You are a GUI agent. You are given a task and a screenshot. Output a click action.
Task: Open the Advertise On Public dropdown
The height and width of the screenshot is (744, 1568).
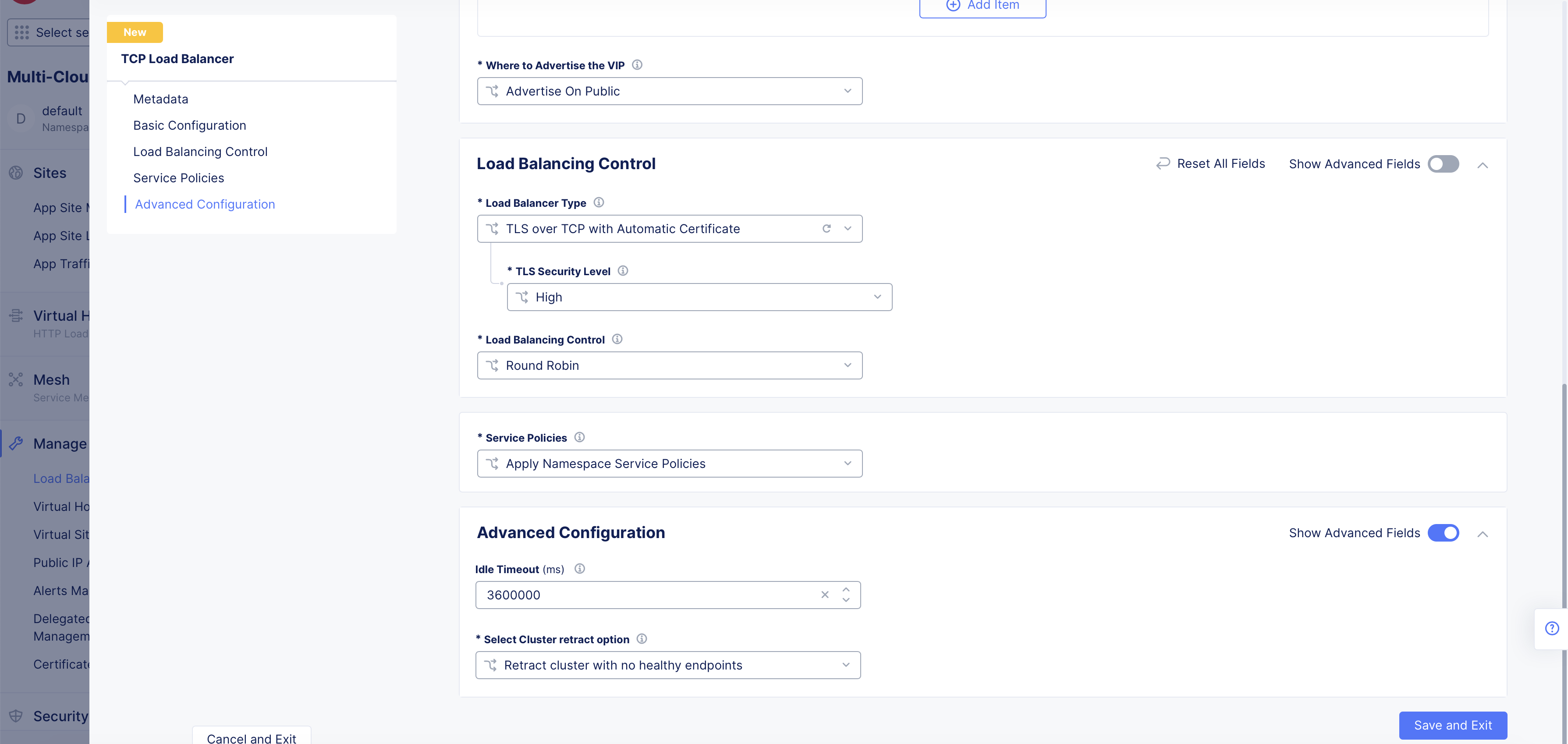pyautogui.click(x=670, y=91)
